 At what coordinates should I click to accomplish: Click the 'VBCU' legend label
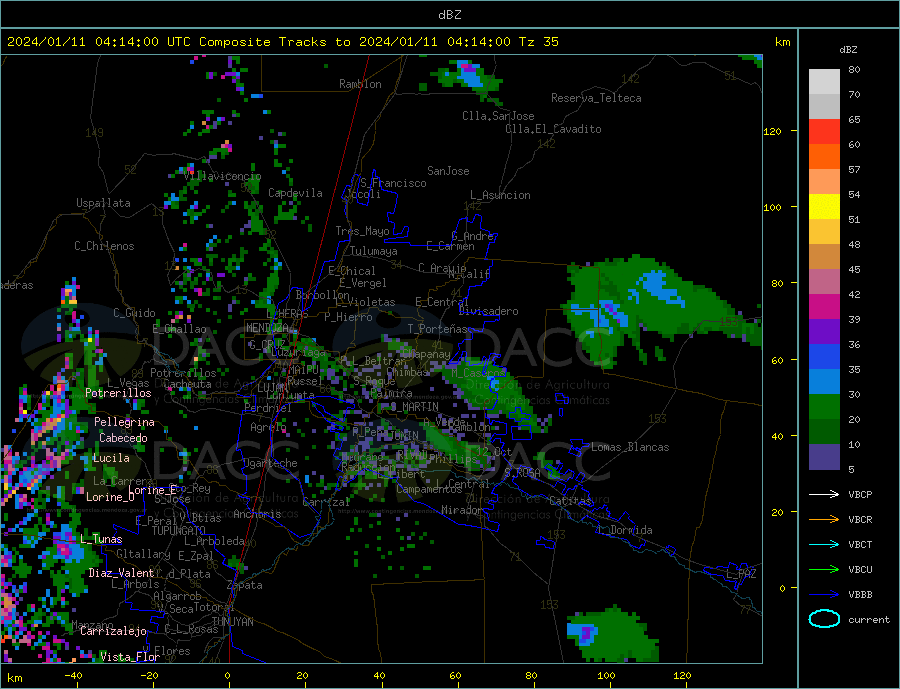coord(860,569)
